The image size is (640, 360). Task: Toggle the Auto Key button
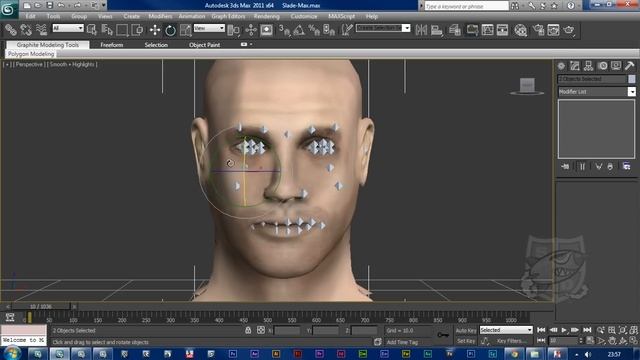pyautogui.click(x=466, y=331)
